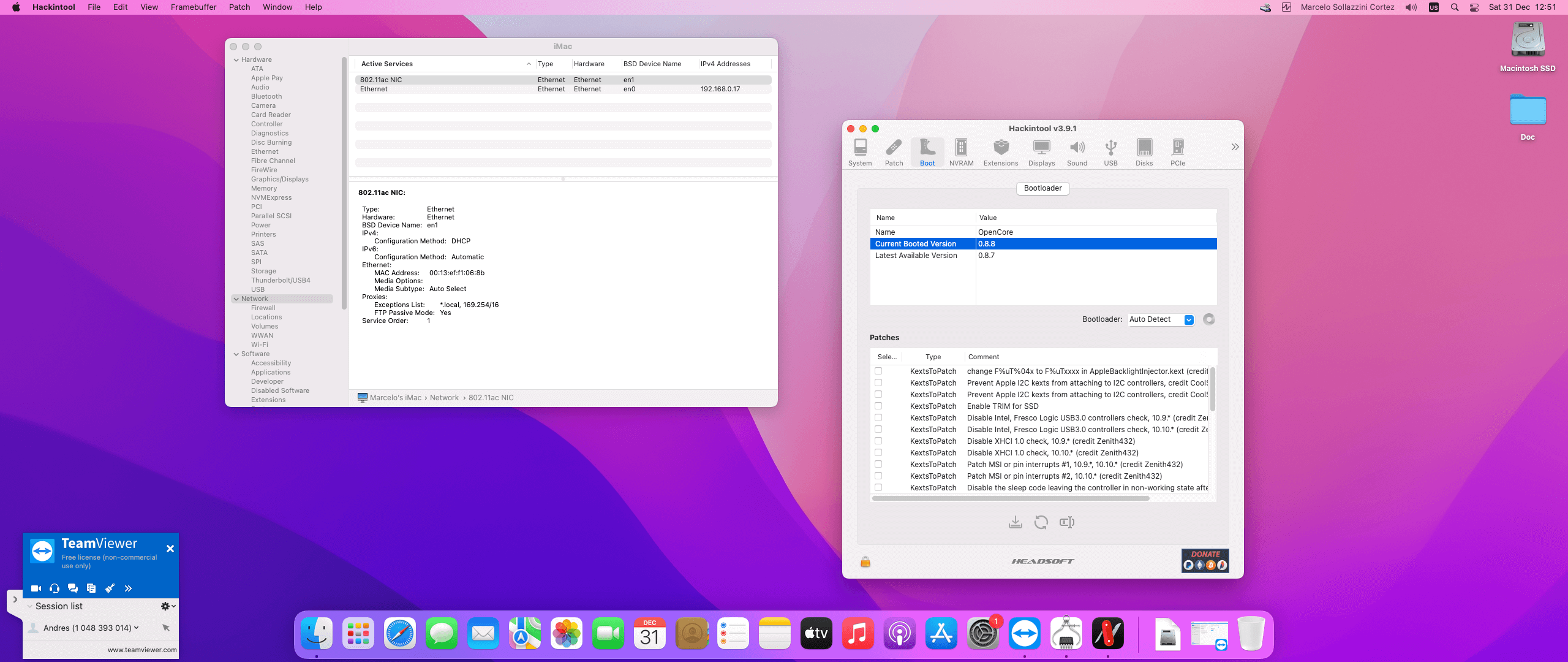1568x662 pixels.
Task: Tick the 'Disable XHCI 1.0 check, 10.9' checkbox
Action: (x=878, y=441)
